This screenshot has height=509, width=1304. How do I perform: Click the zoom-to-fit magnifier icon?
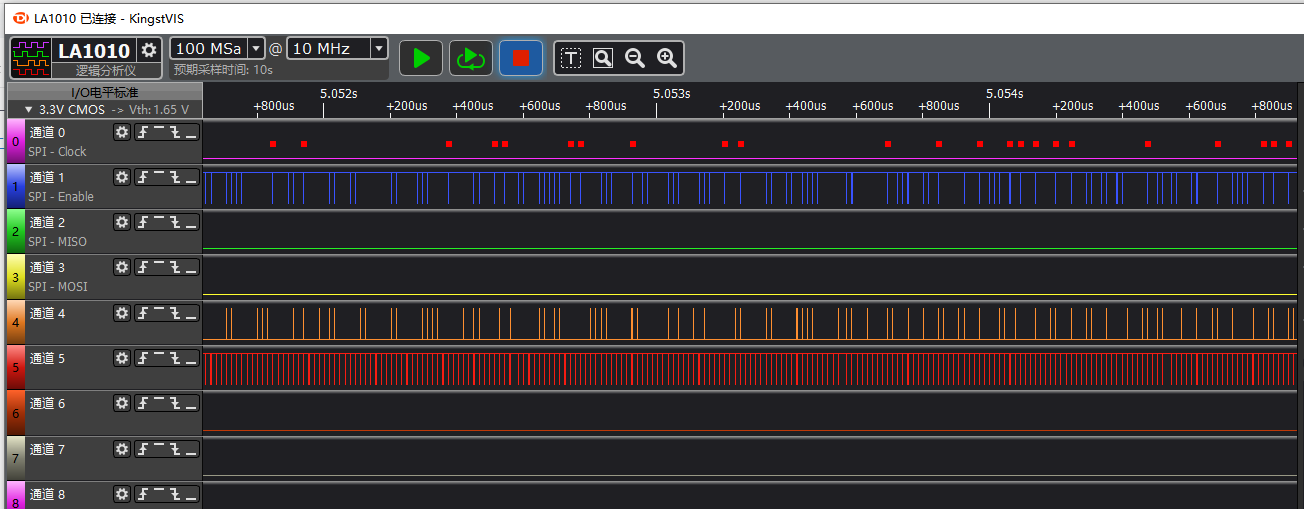pyautogui.click(x=602, y=58)
